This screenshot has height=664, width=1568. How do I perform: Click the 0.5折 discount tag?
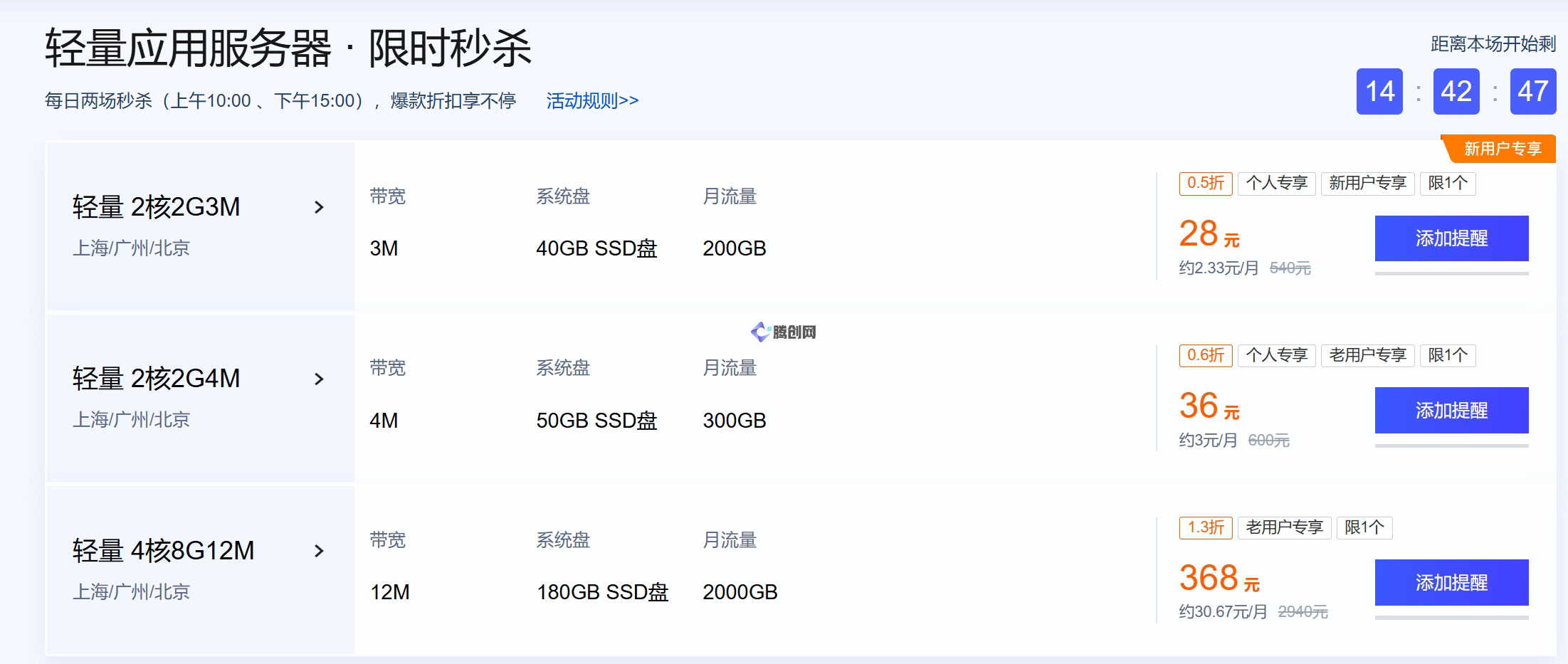click(x=1206, y=183)
